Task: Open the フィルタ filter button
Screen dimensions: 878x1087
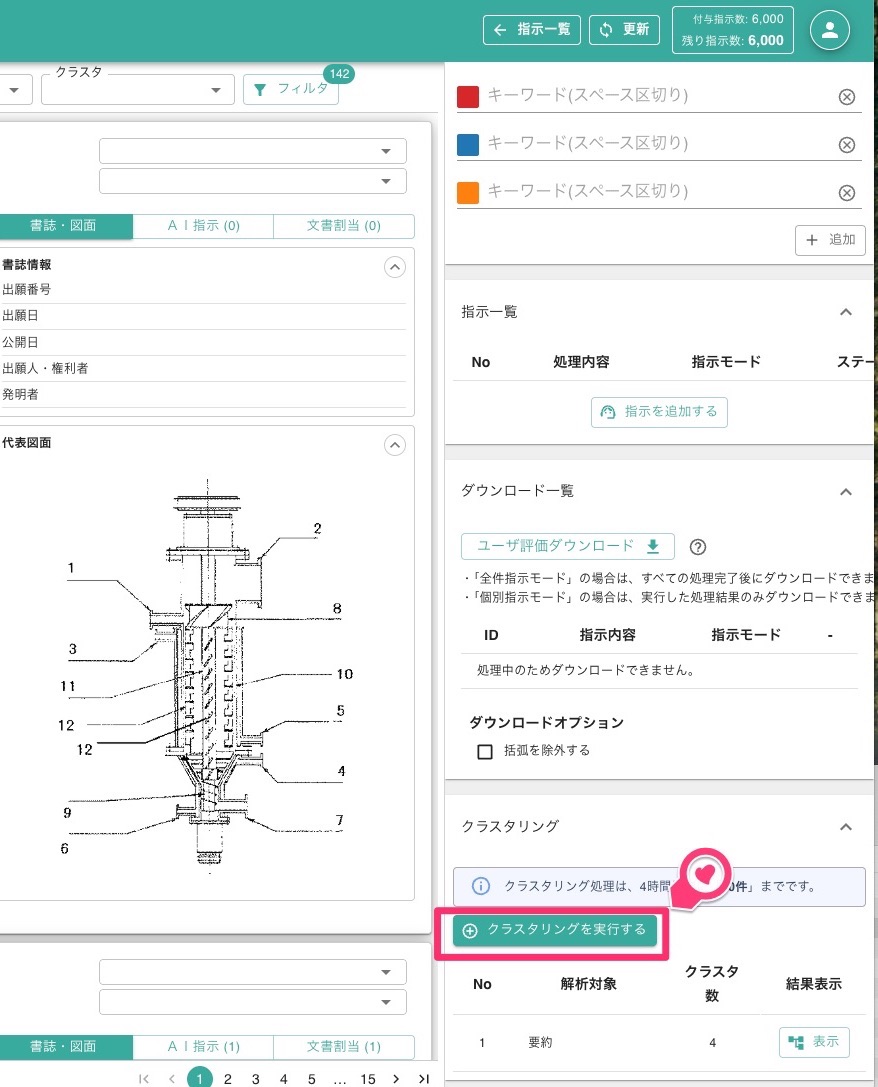Action: pos(290,90)
